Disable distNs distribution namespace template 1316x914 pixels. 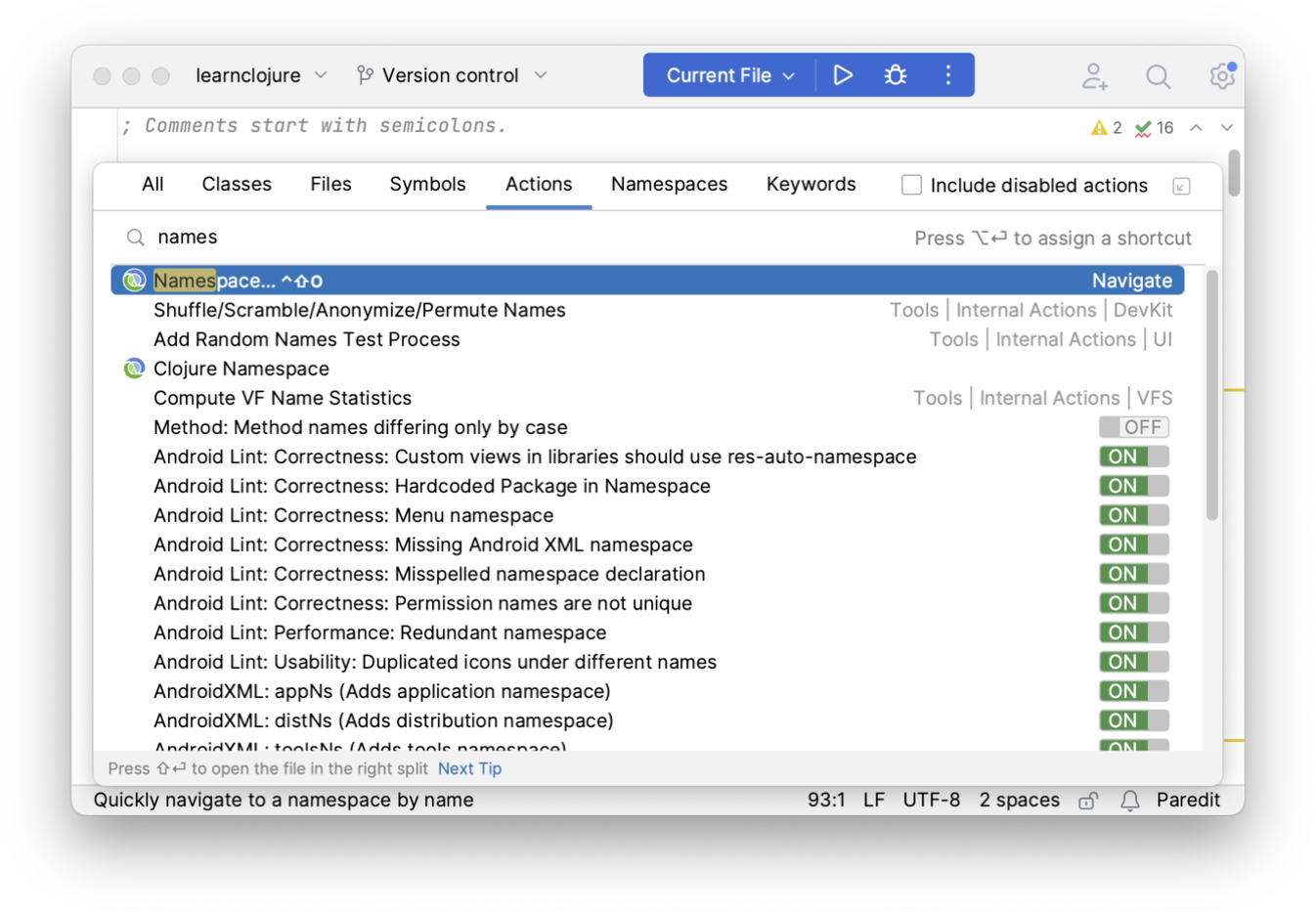1134,720
